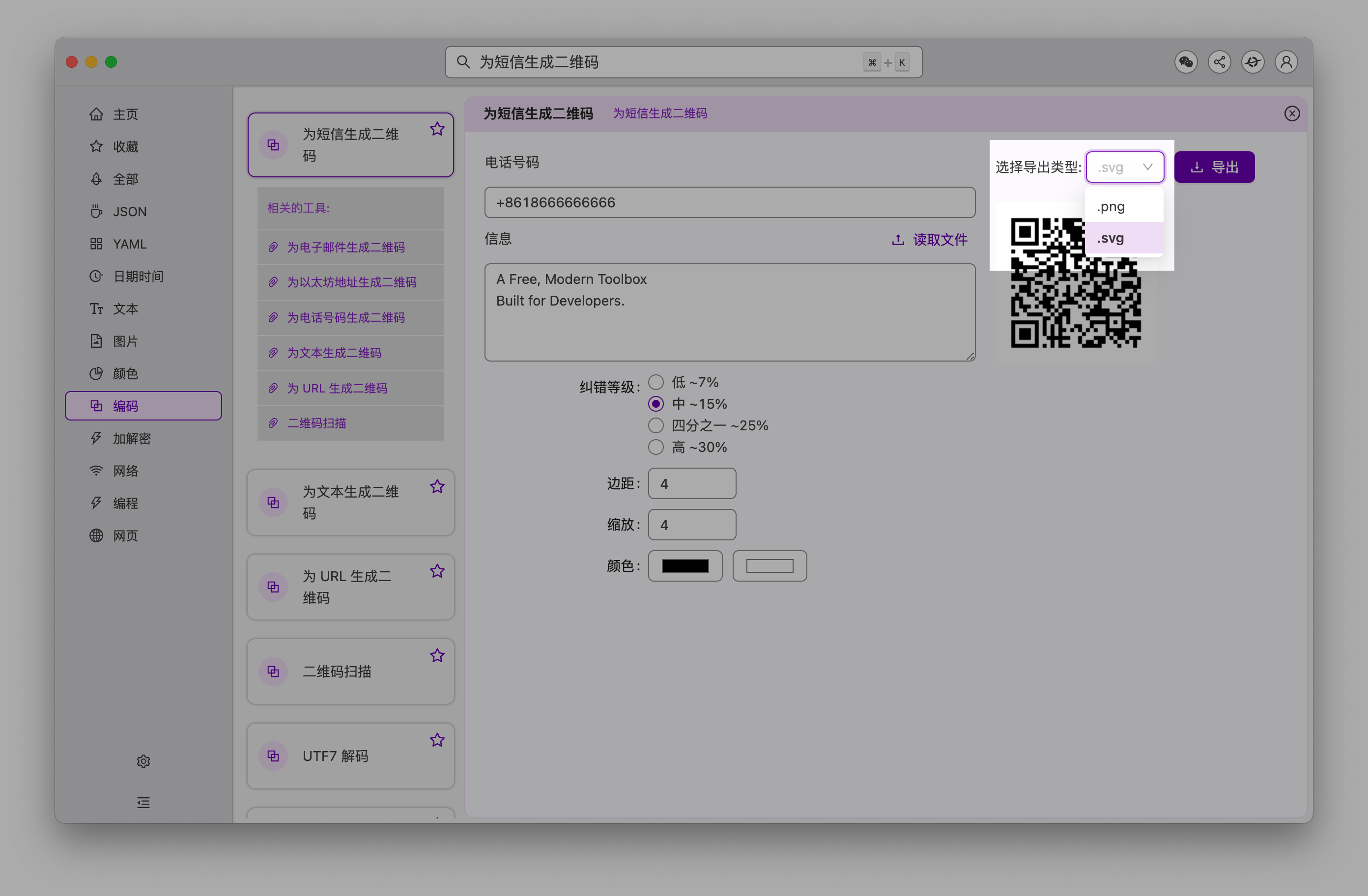Choose .png from the export type list

click(1124, 207)
